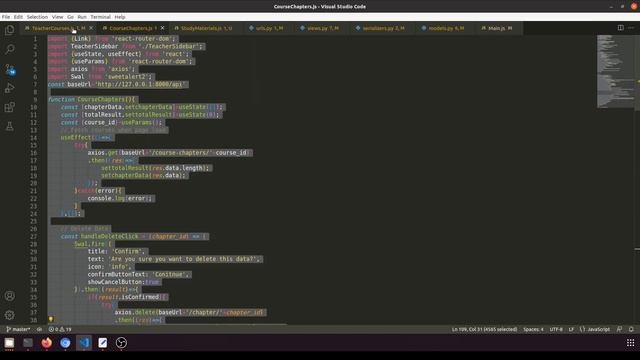This screenshot has height=360, width=640.
Task: Click the feedback icon in status bar
Action: tap(619, 329)
